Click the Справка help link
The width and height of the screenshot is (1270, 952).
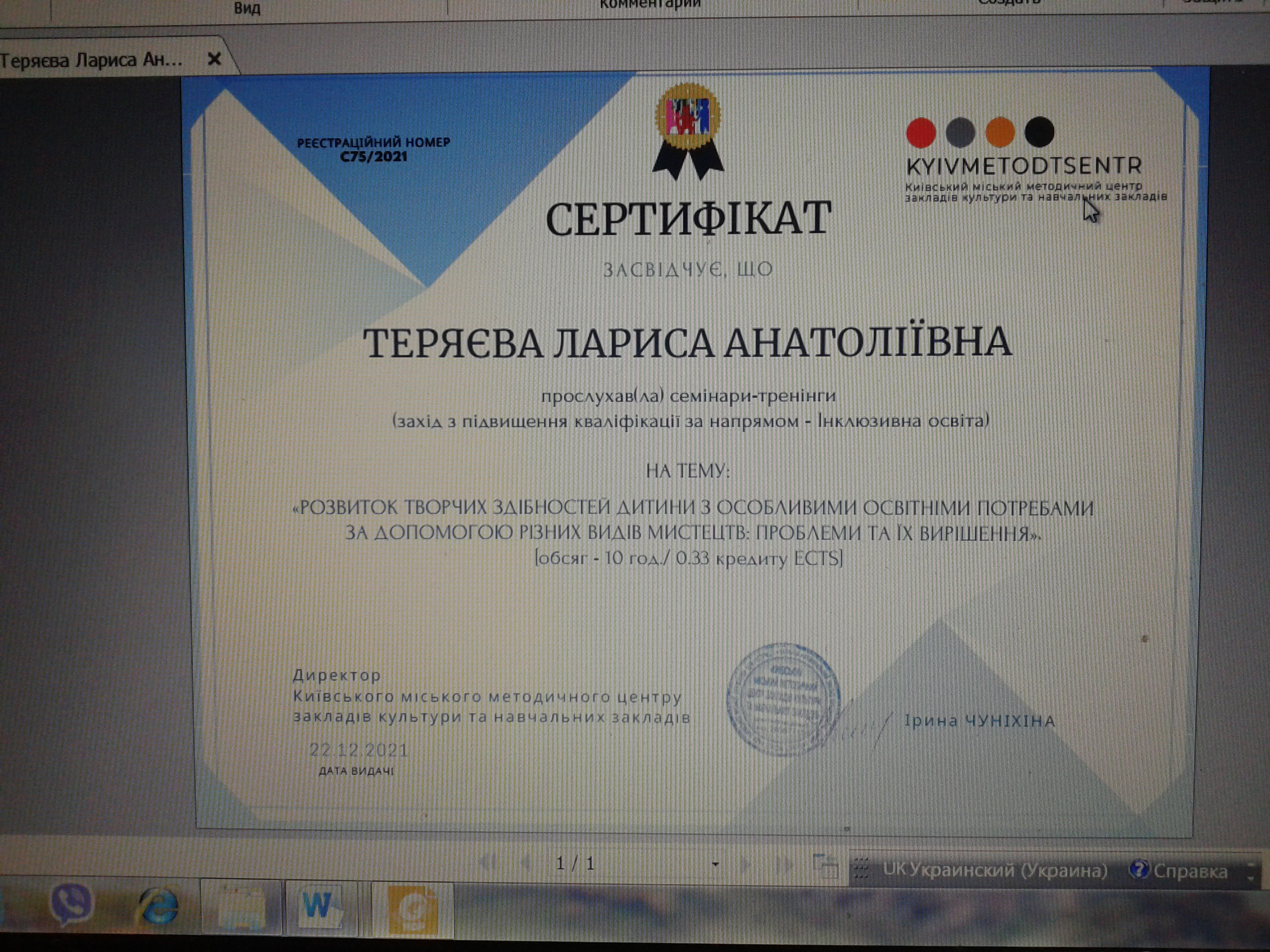1190,871
